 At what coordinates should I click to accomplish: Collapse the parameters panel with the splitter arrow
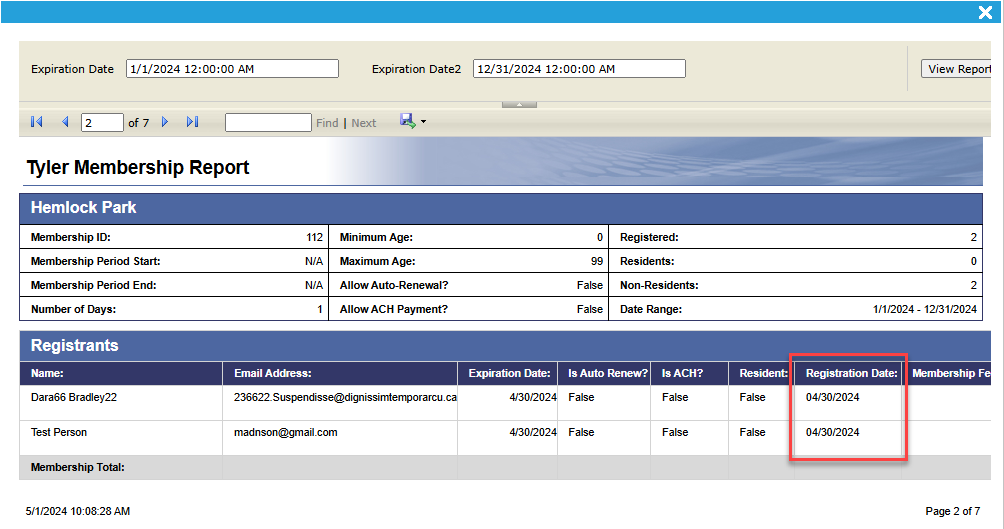[x=519, y=104]
